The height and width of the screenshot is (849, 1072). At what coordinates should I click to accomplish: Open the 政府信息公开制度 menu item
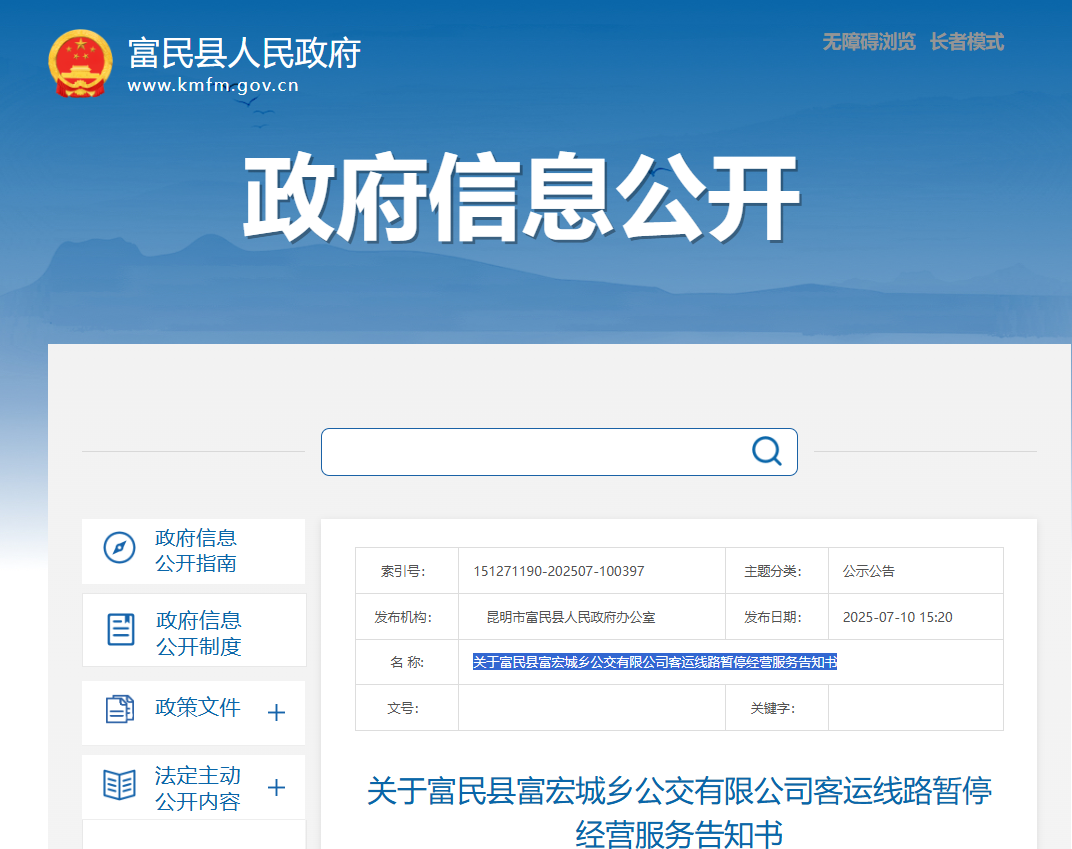[x=198, y=633]
